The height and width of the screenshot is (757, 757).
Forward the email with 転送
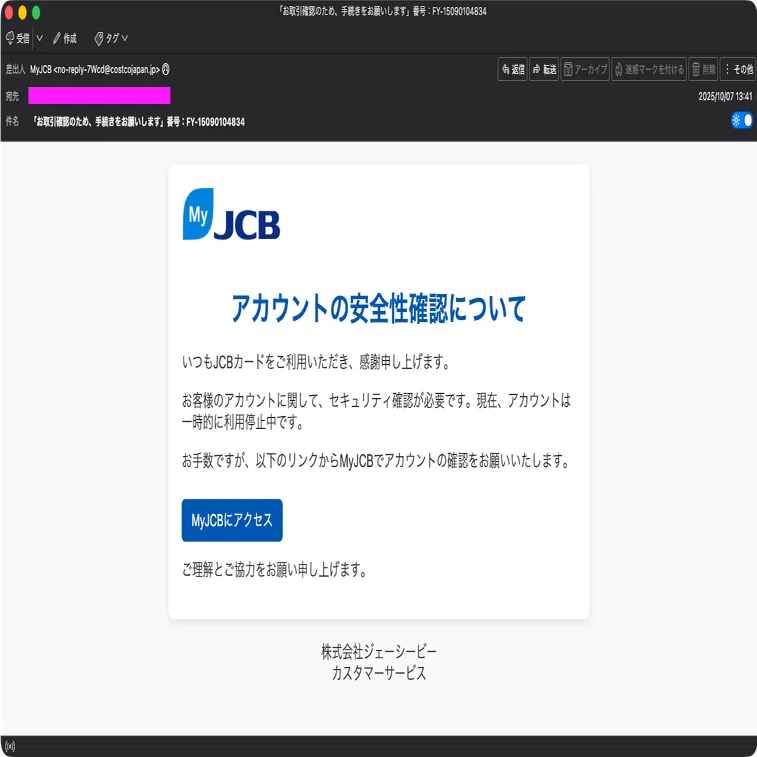click(544, 70)
